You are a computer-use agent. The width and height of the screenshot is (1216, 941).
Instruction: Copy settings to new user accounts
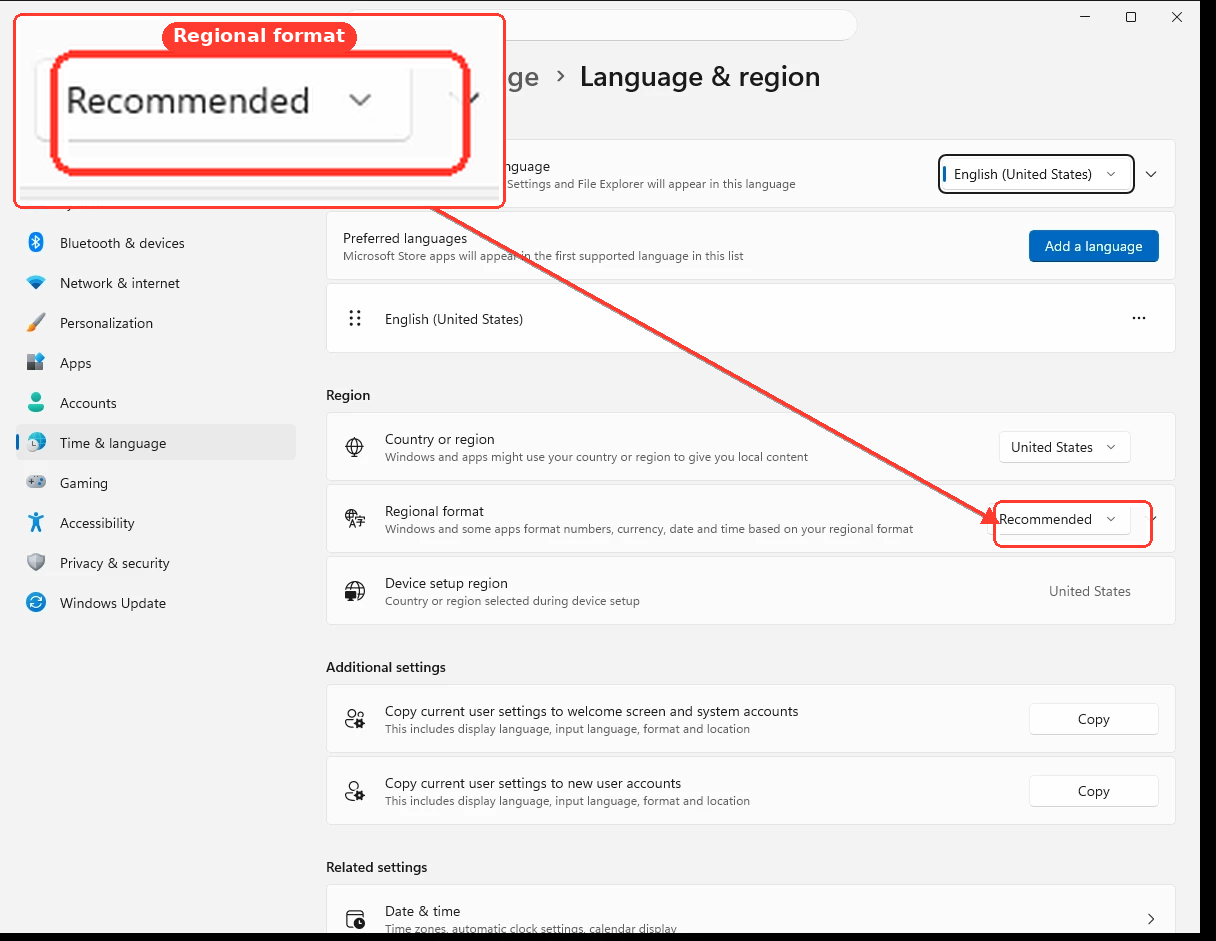pyautogui.click(x=1093, y=791)
